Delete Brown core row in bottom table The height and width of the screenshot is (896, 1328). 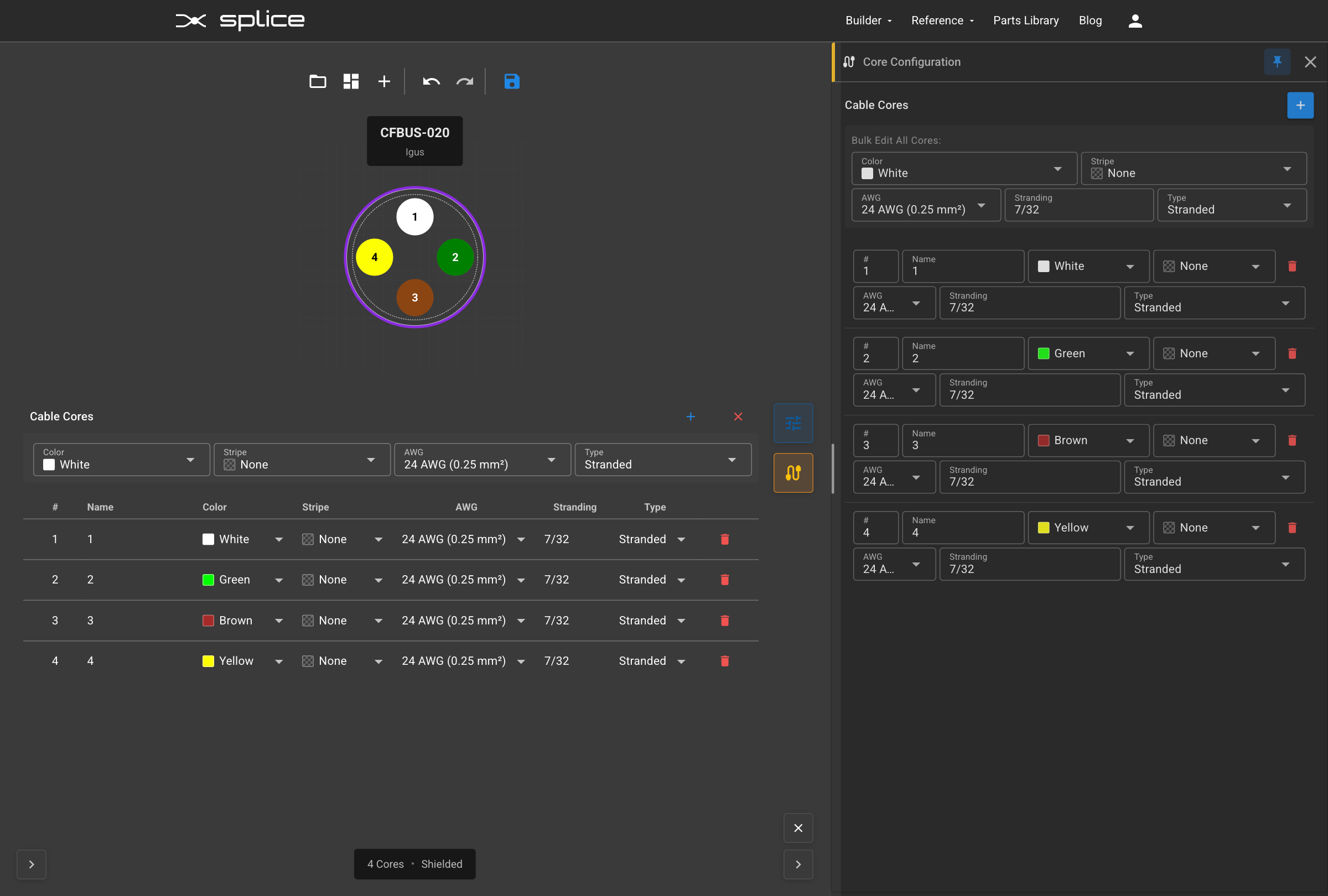coord(724,620)
